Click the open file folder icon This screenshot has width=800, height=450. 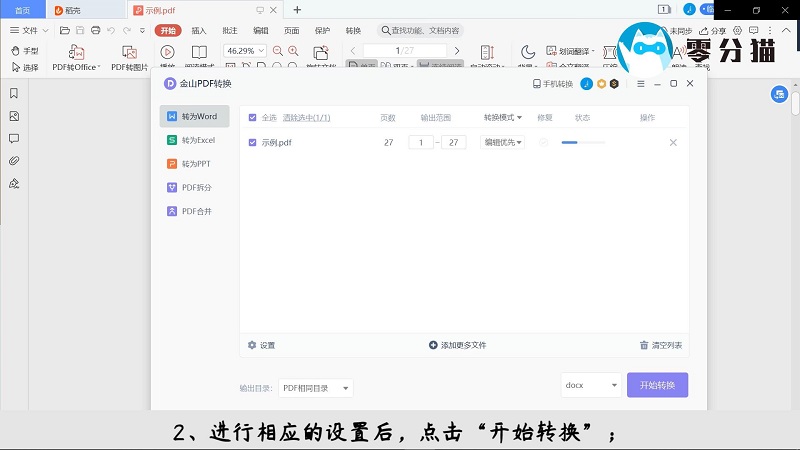pyautogui.click(x=65, y=31)
